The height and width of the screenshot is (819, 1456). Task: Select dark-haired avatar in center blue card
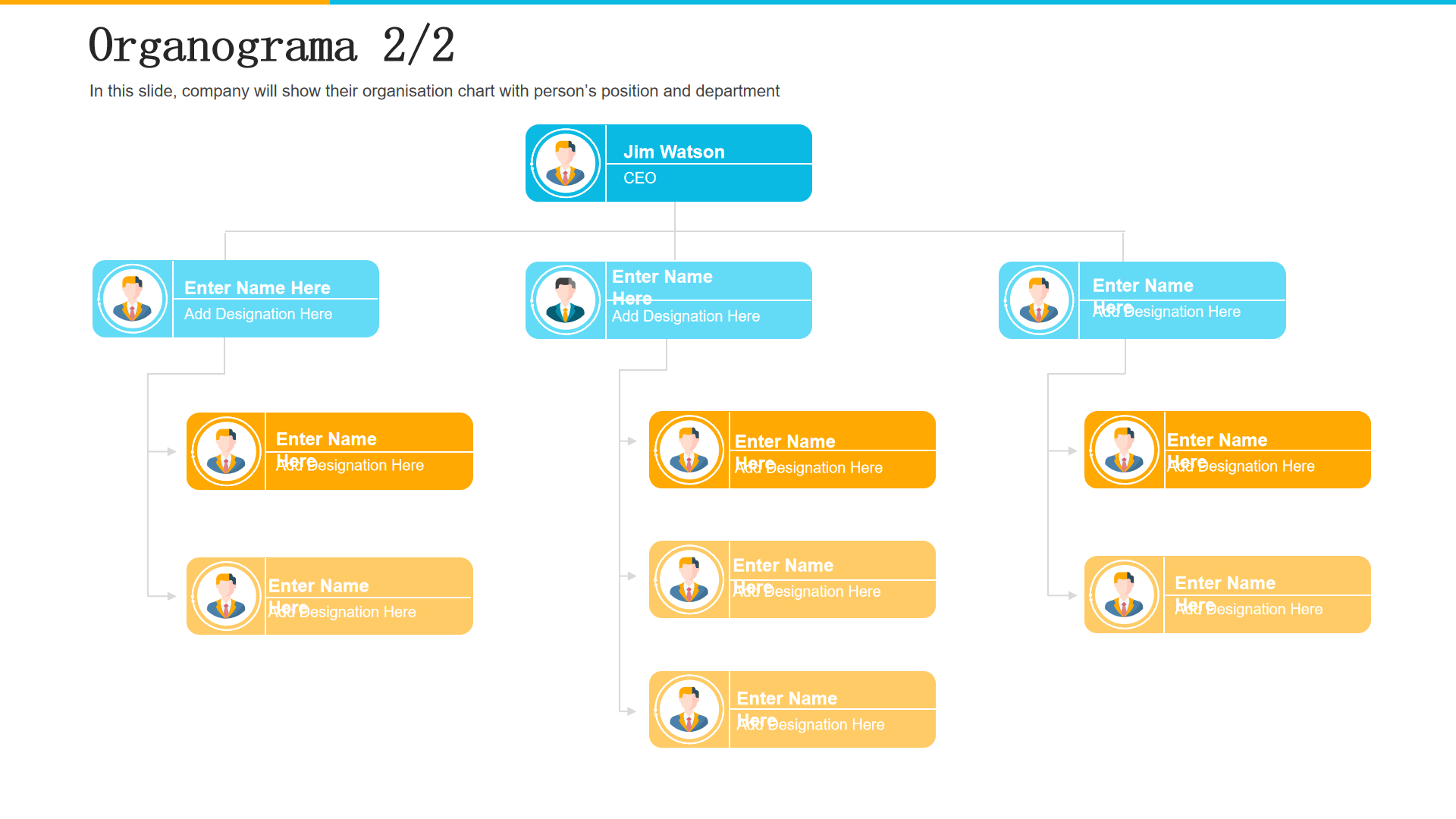(x=566, y=300)
